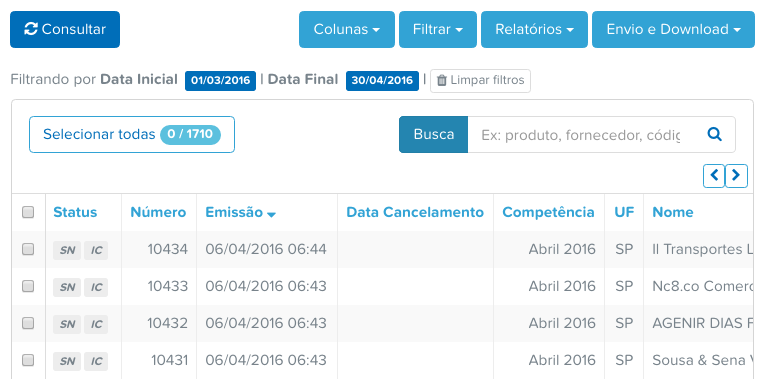Open the Envio e Download dropdown
This screenshot has height=379, width=764.
pos(673,29)
